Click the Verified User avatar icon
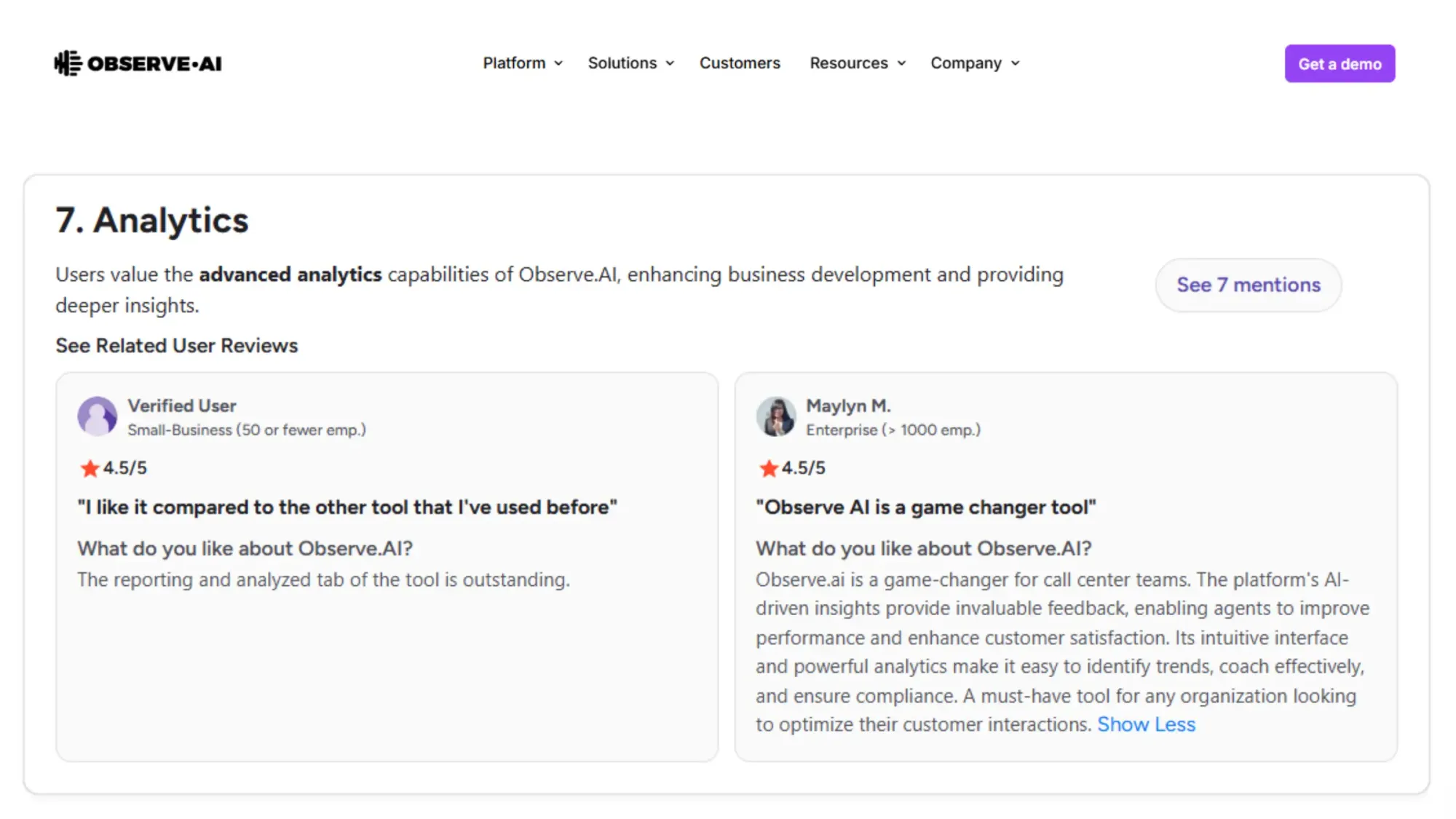1456x819 pixels. point(98,416)
